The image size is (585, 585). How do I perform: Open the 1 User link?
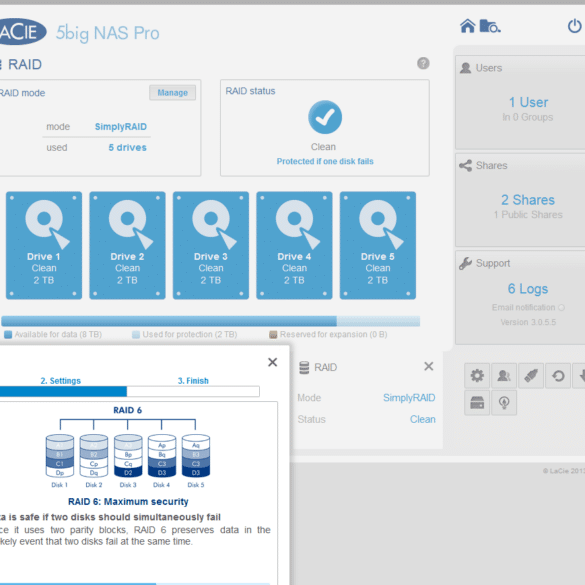528,102
